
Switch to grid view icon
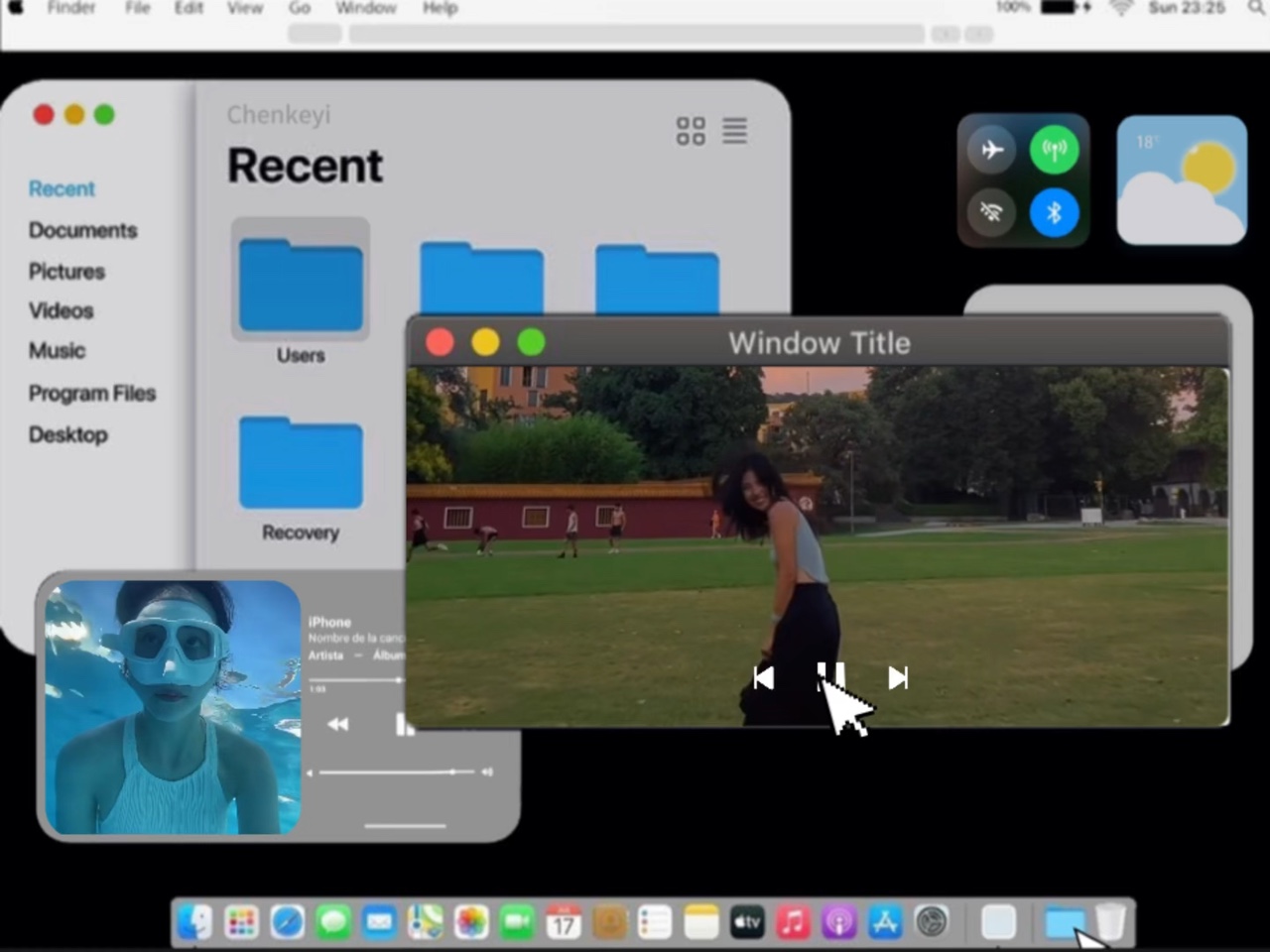coord(691,131)
